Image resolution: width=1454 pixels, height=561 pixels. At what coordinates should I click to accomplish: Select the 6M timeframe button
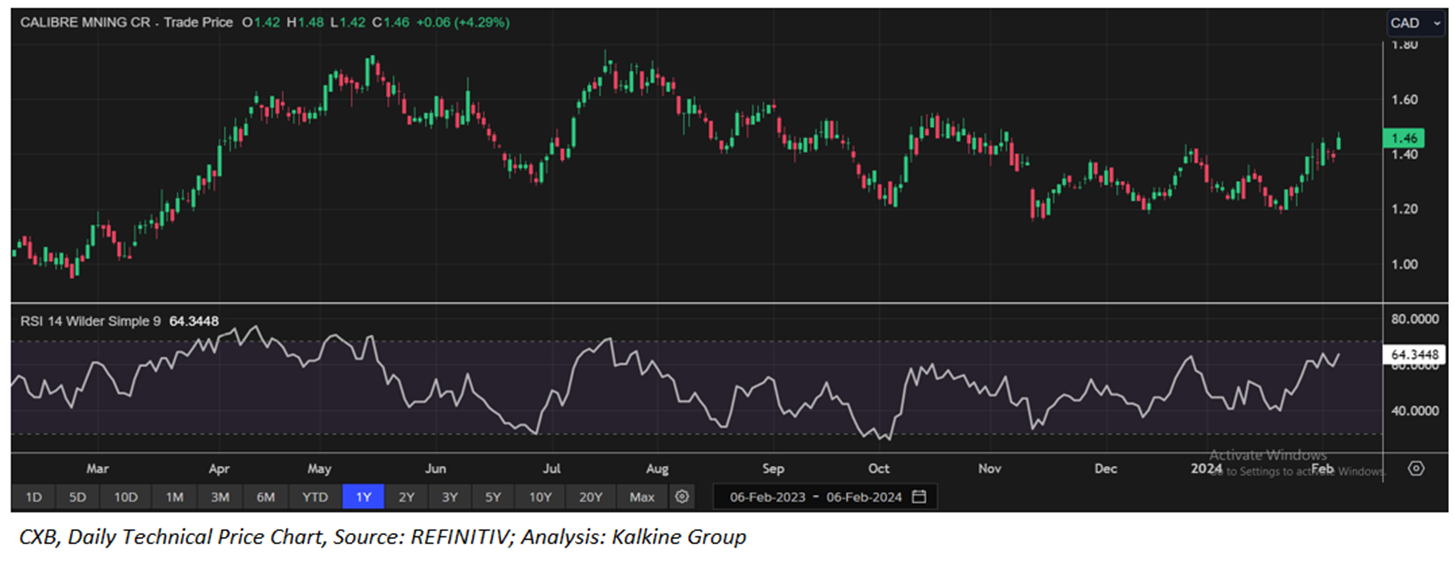[266, 497]
